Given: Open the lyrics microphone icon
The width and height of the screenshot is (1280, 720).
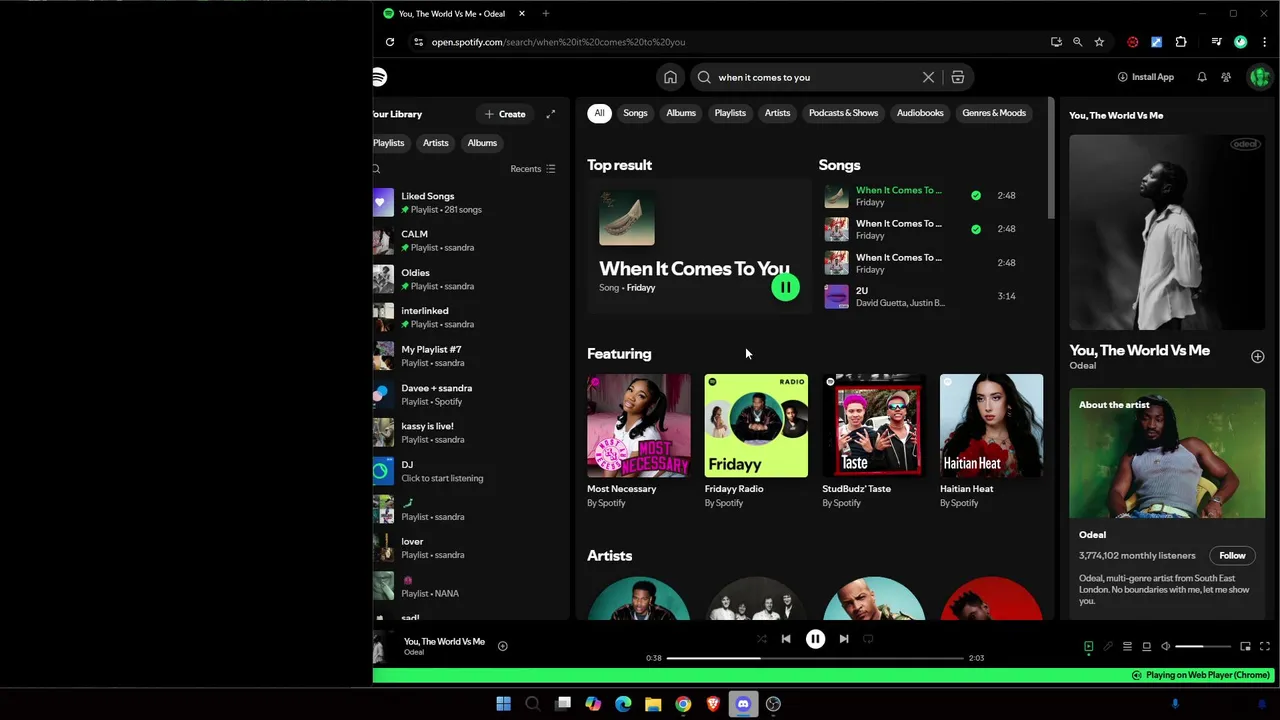Looking at the screenshot, I should [1108, 647].
